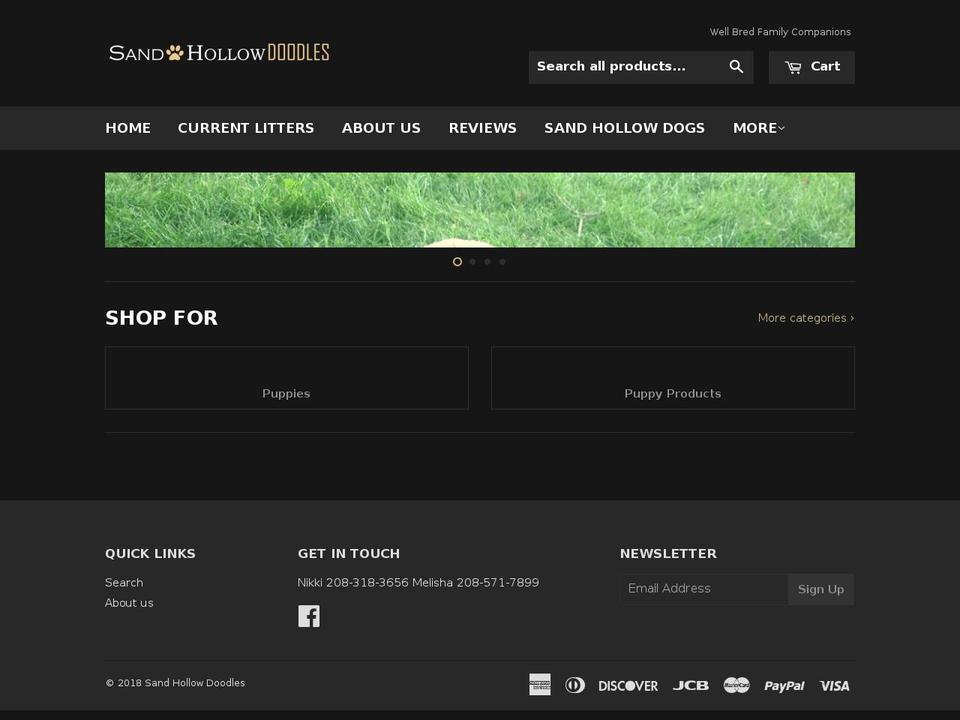Click the PayPal payment icon
Screen dimensions: 960x720
point(784,686)
